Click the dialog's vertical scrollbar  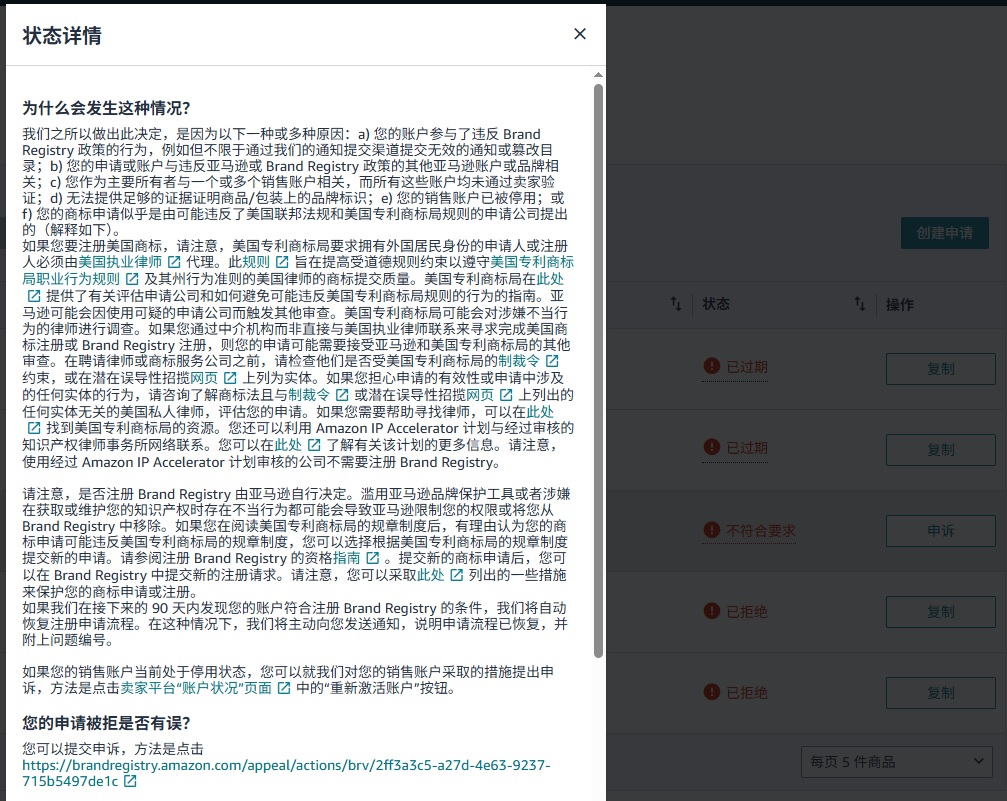[x=598, y=370]
